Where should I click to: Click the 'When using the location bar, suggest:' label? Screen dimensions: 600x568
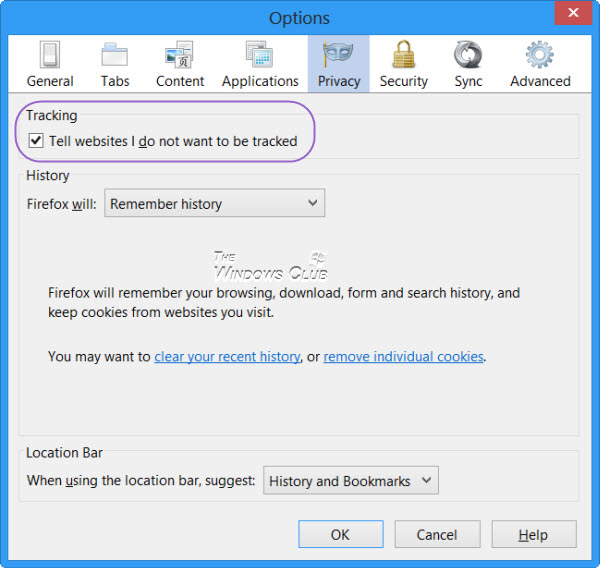click(141, 481)
